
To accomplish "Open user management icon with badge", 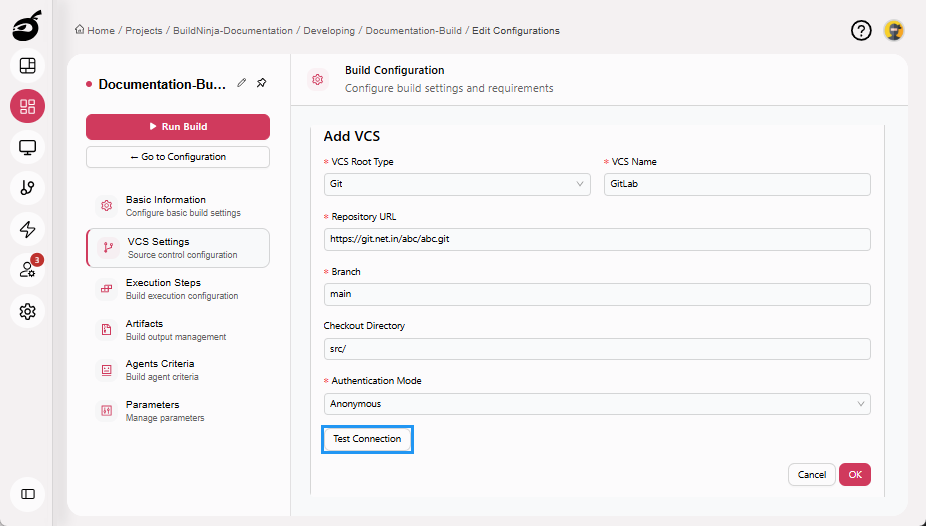I will [27, 270].
